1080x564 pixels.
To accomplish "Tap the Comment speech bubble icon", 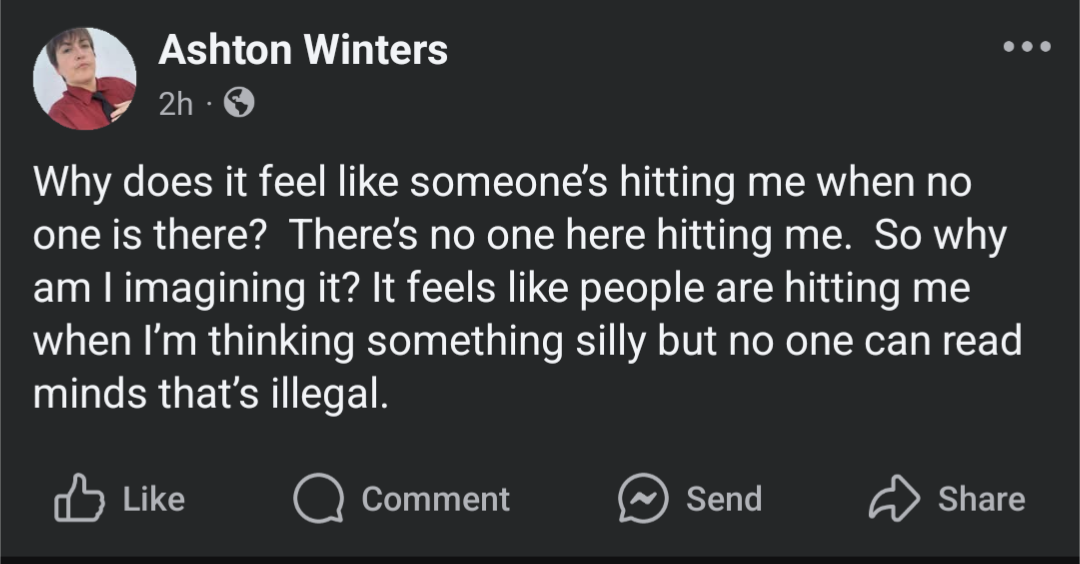I will point(318,498).
